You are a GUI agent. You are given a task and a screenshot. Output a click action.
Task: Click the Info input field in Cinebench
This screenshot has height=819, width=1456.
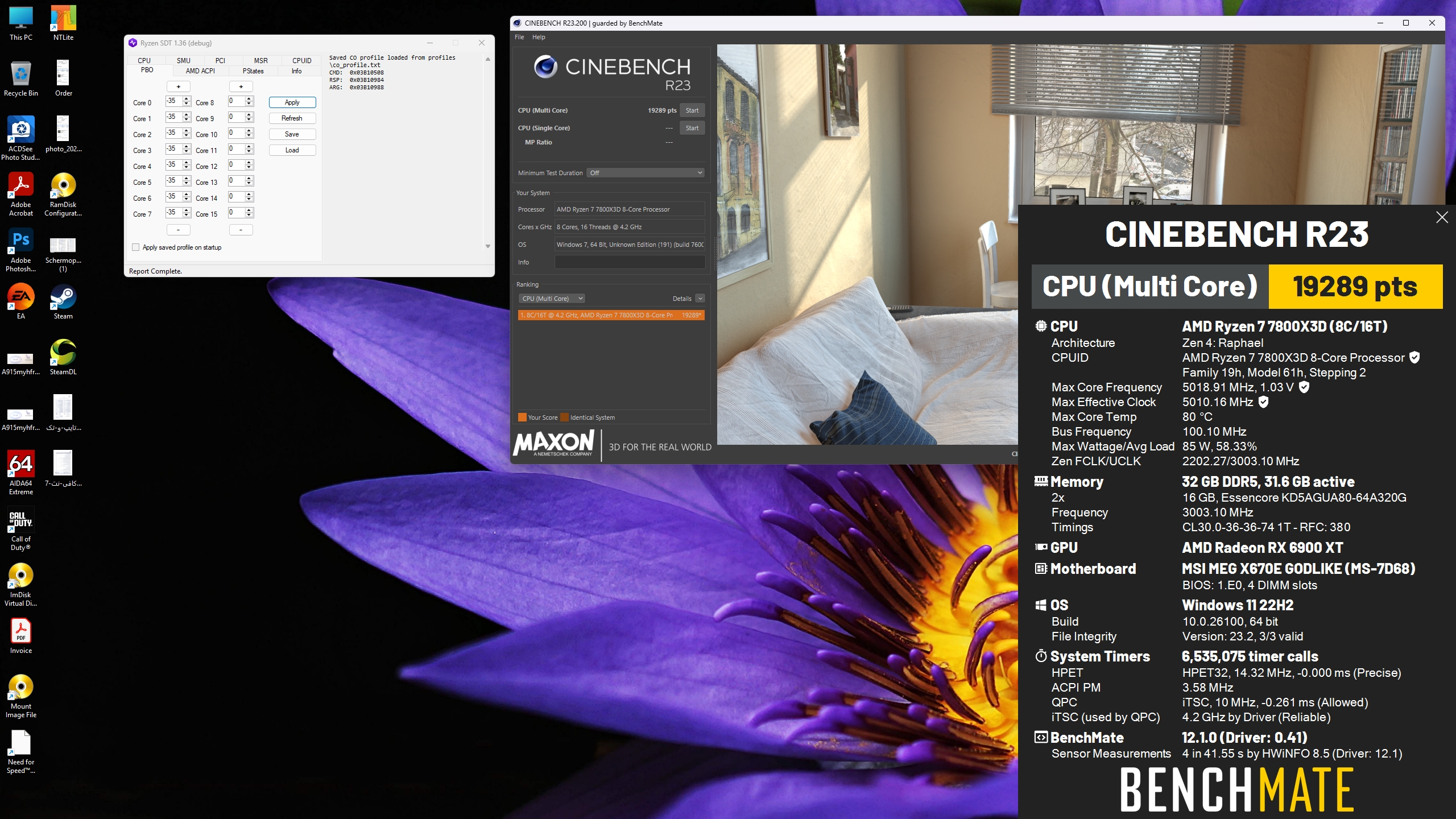pyautogui.click(x=630, y=262)
